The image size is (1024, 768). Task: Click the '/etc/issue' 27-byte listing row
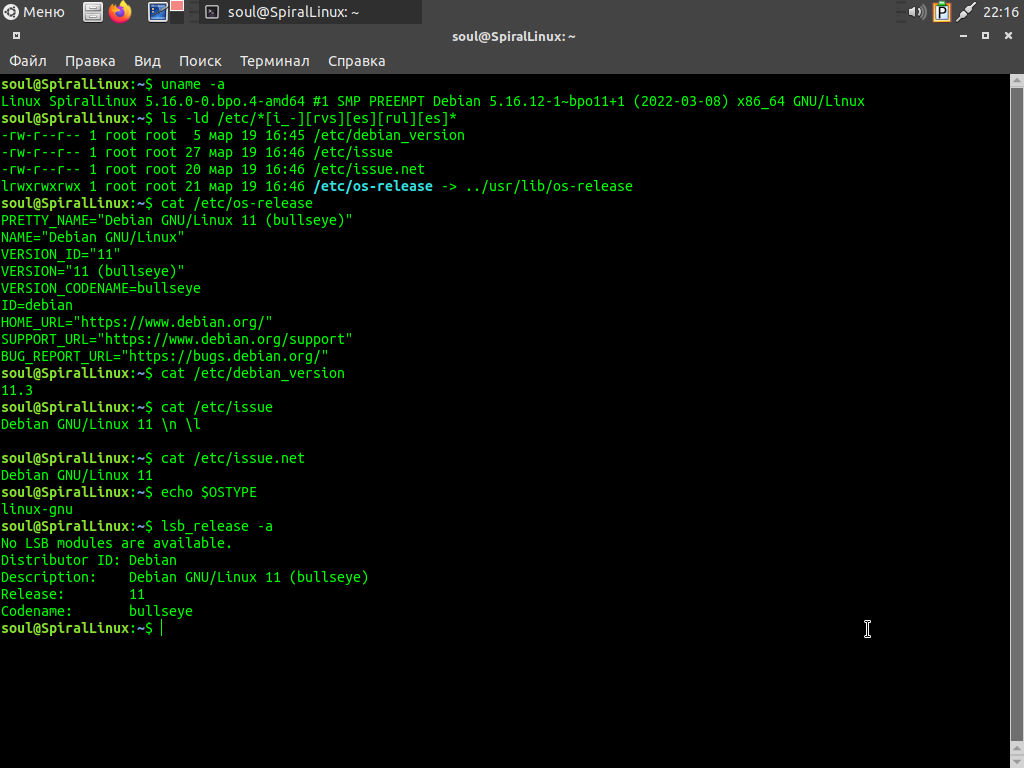197,152
